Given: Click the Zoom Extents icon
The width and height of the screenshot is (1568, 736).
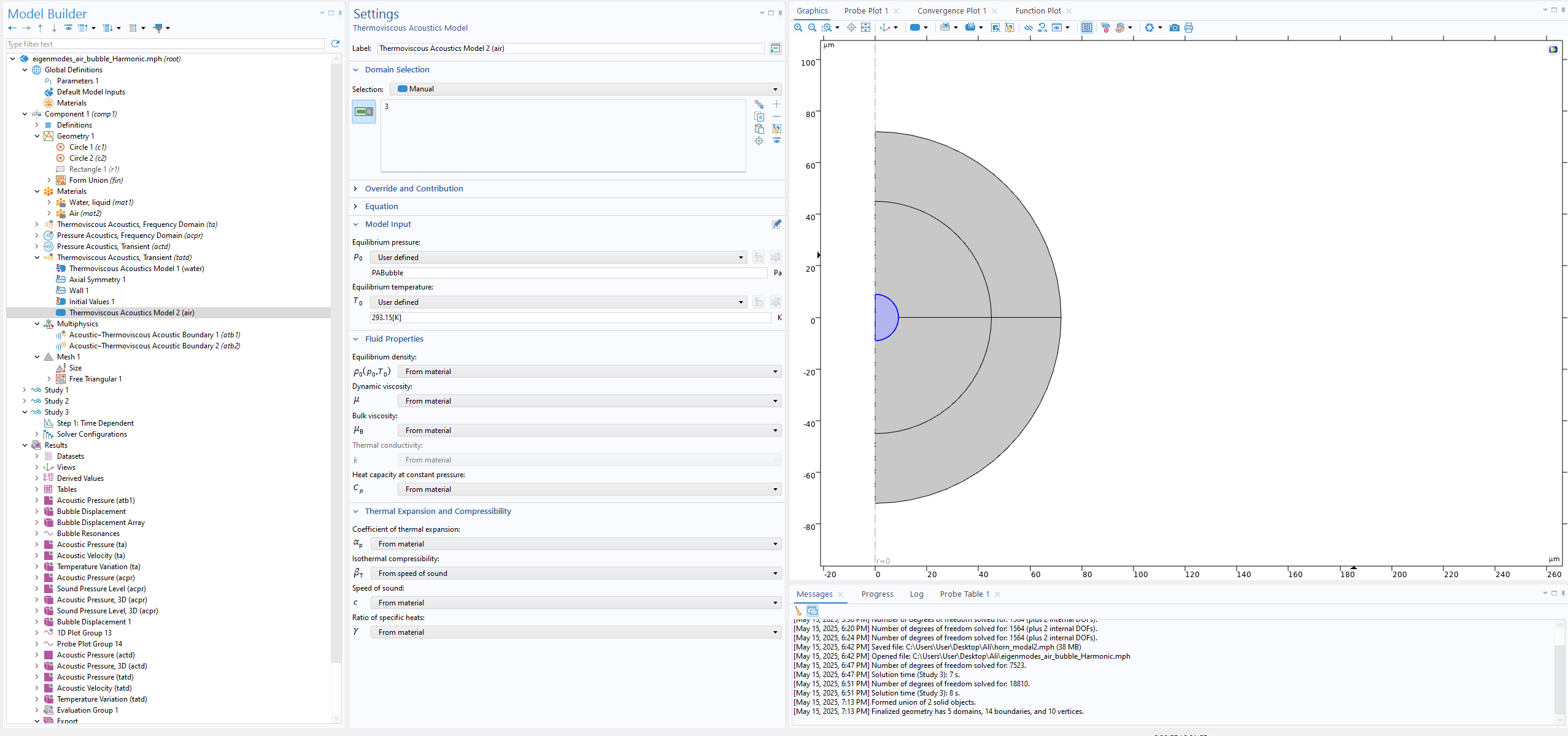Looking at the screenshot, I should 865,28.
